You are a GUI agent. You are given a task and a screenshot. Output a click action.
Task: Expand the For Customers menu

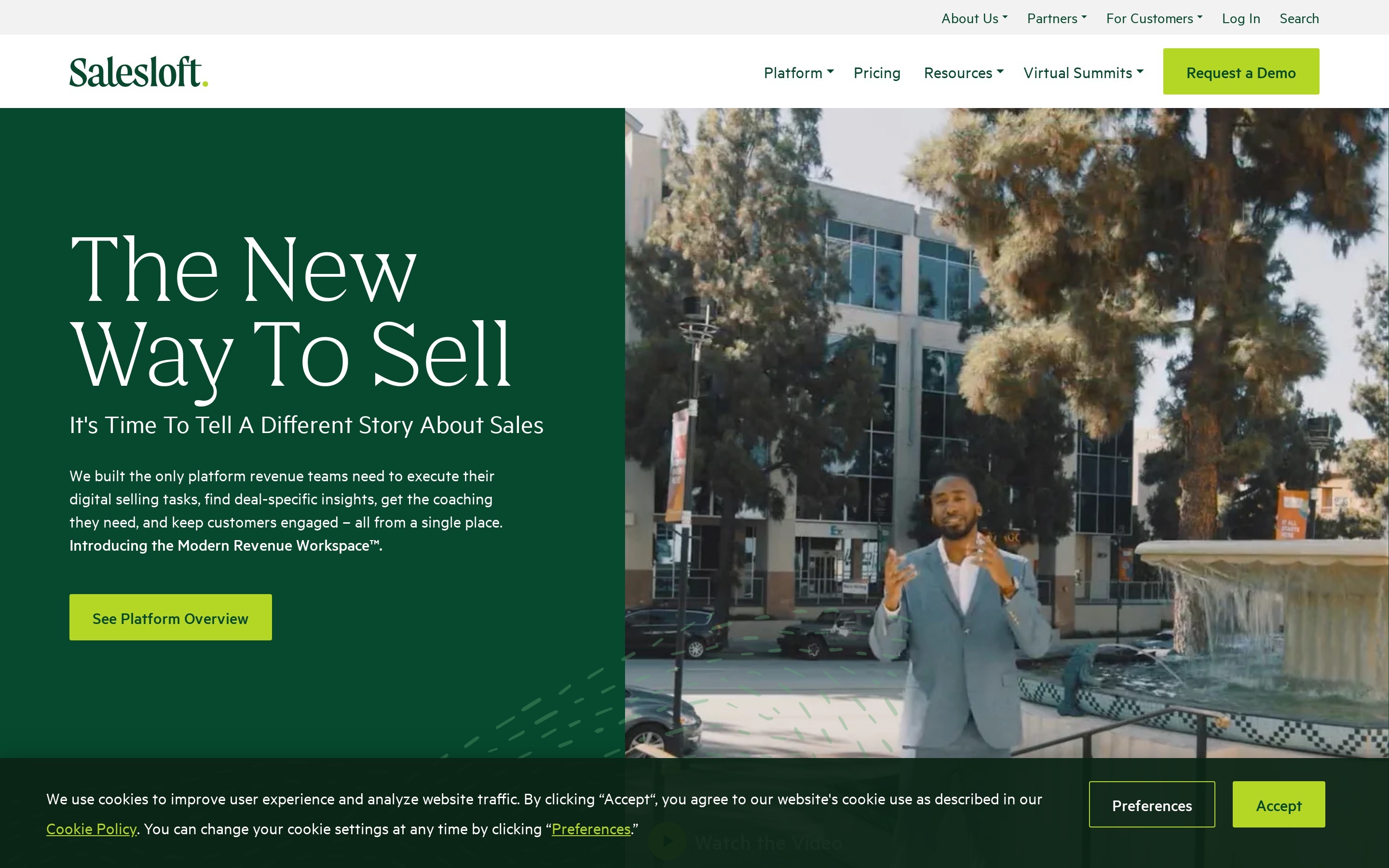click(x=1154, y=18)
